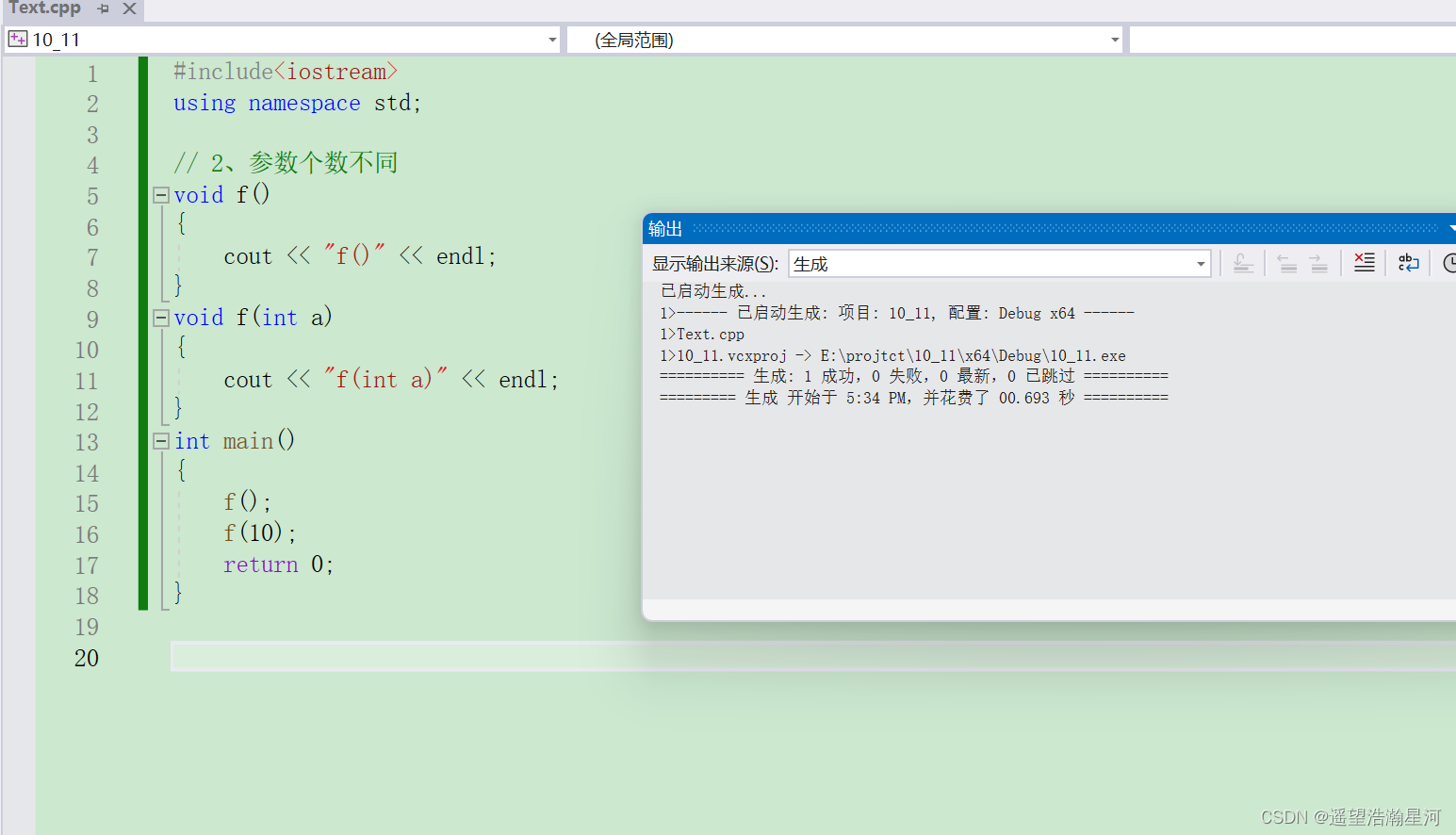Click cout line printing "f()"
Viewport: 1456px width, 835px height.
click(x=360, y=256)
